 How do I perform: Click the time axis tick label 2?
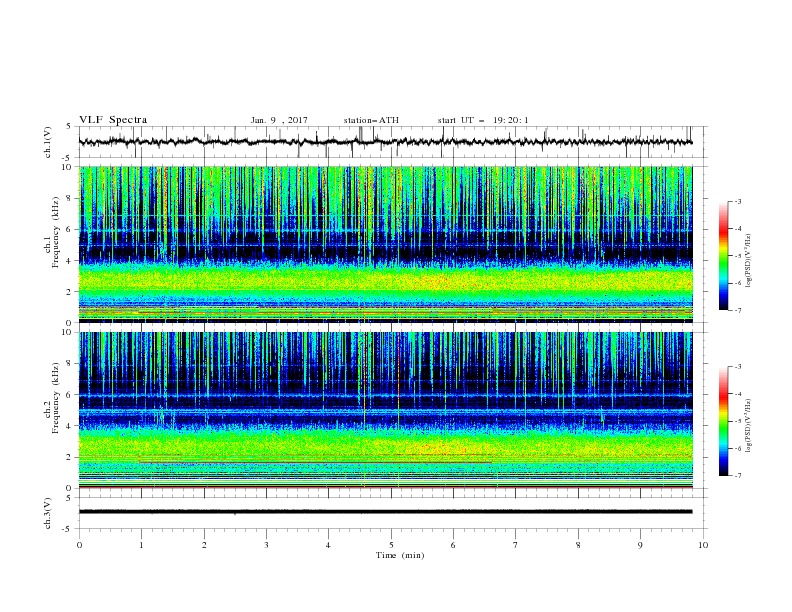coord(204,545)
